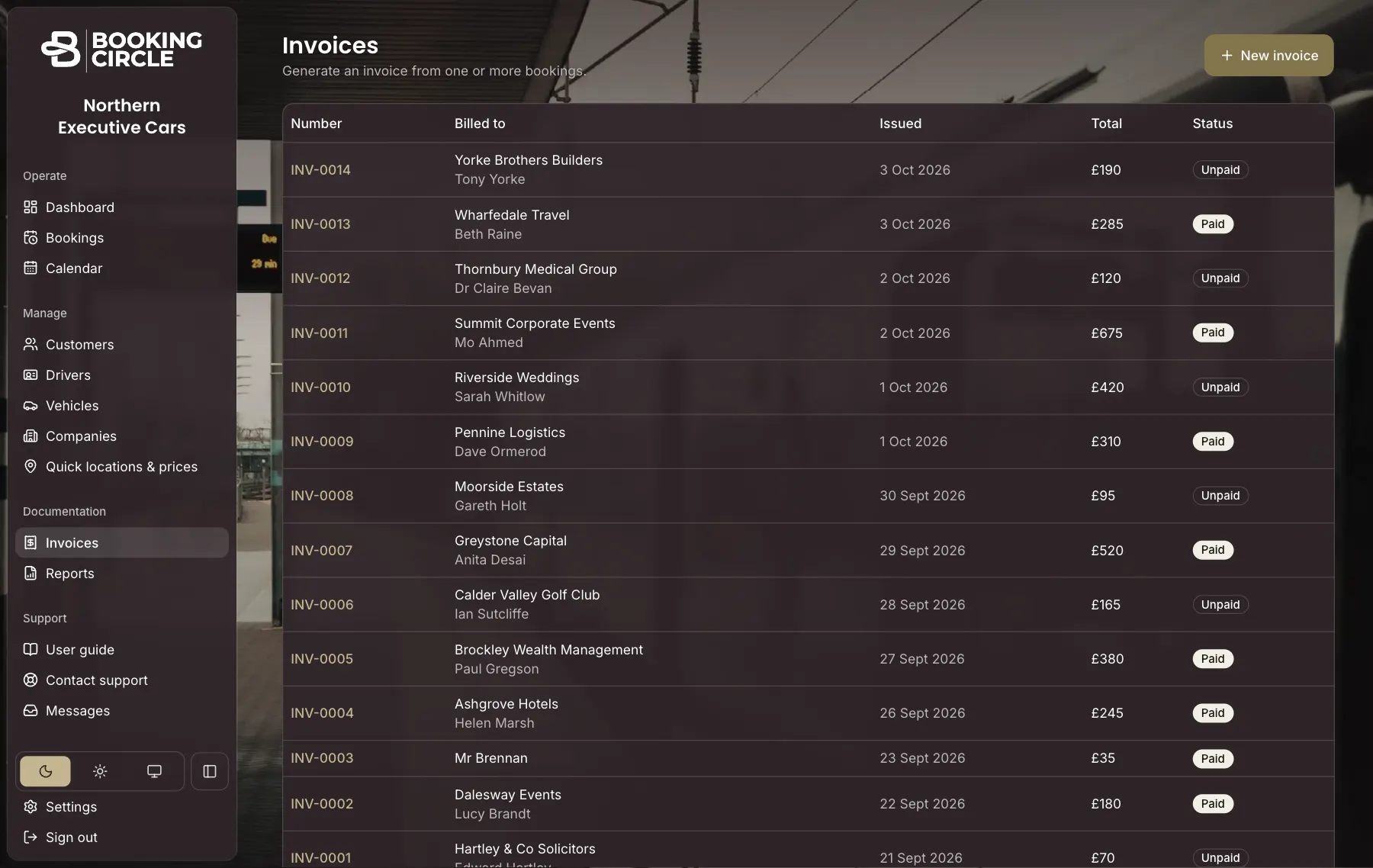Open Dashboard via its grid icon
Image resolution: width=1373 pixels, height=868 pixels.
click(31, 207)
